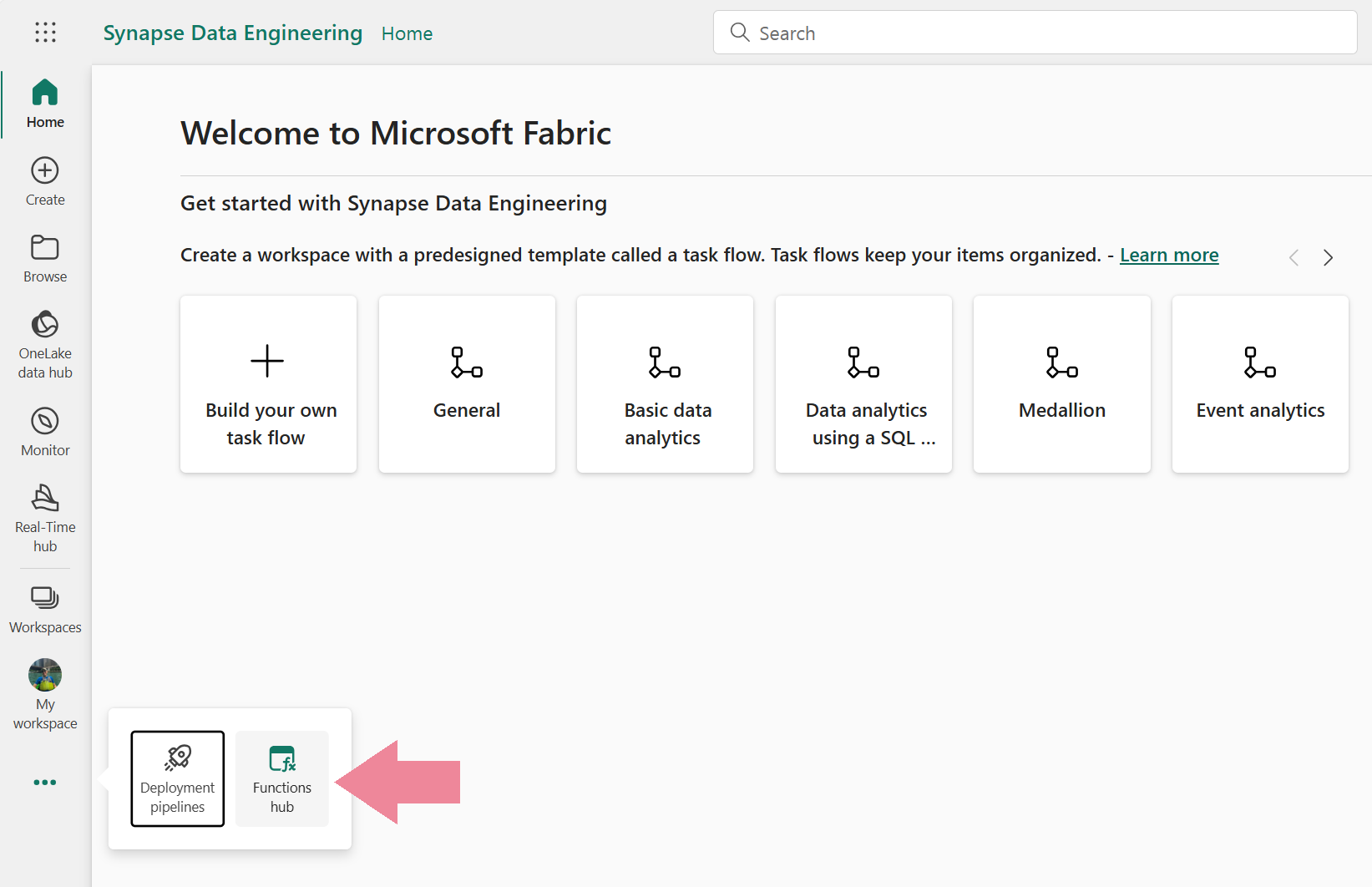Open Functions hub from the flyout
This screenshot has height=887, width=1372.
pos(282,779)
